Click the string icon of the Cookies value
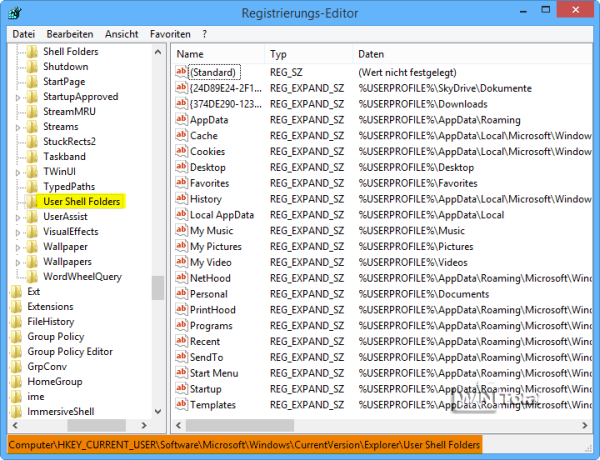Image resolution: width=600 pixels, height=460 pixels. pos(181,151)
